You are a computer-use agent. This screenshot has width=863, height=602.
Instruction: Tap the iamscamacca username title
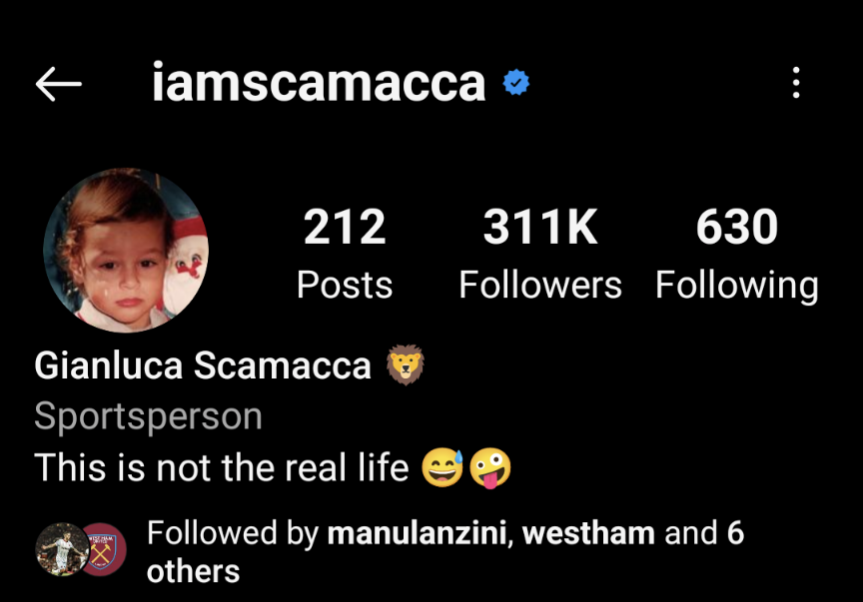click(319, 83)
